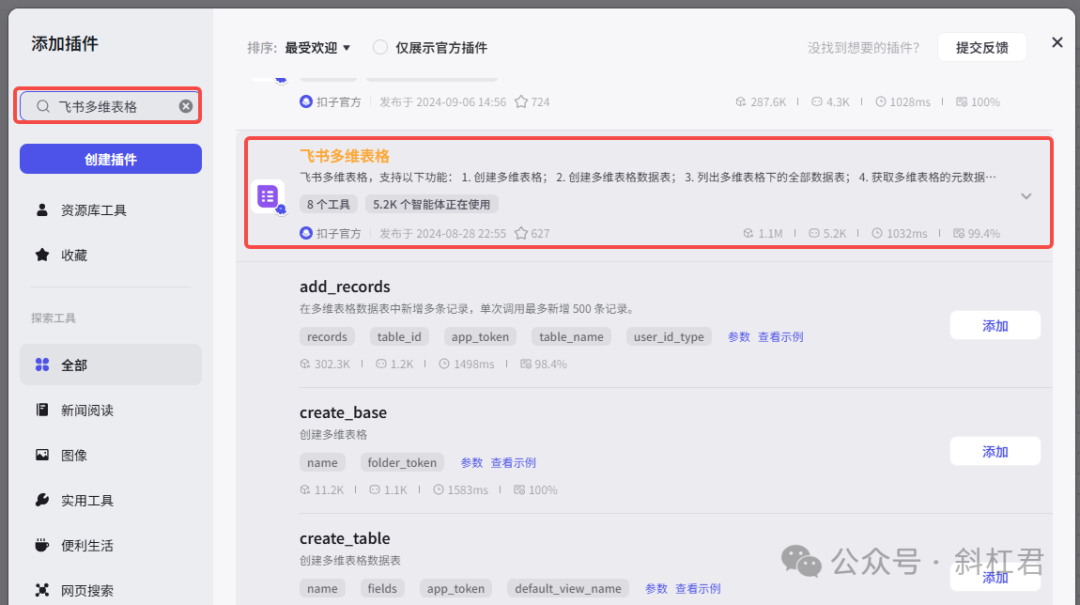Click the 新闻阅读 book icon

[x=42, y=409]
